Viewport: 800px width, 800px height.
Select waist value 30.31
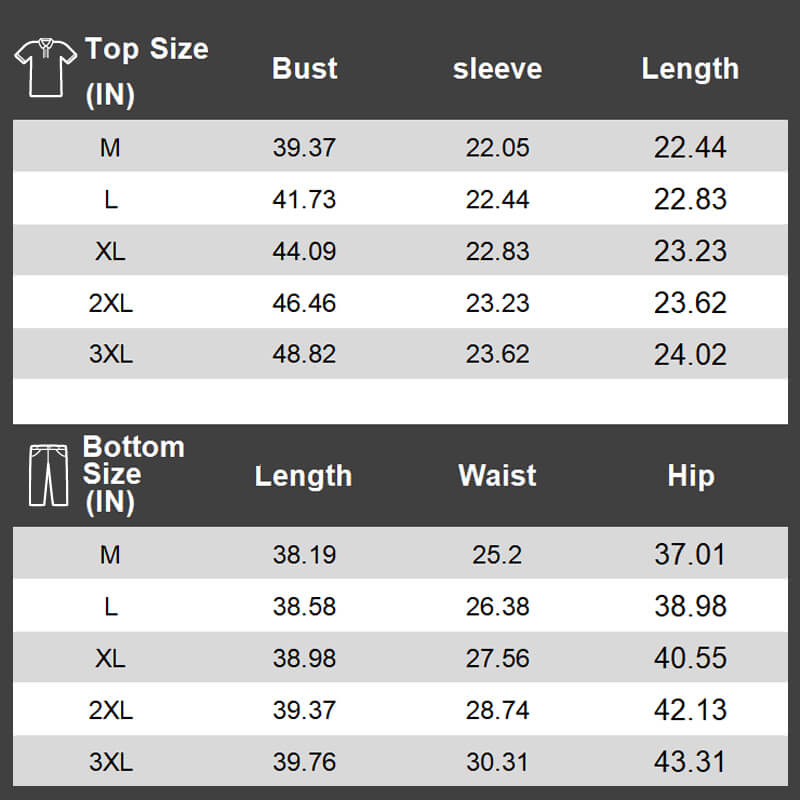pos(497,762)
